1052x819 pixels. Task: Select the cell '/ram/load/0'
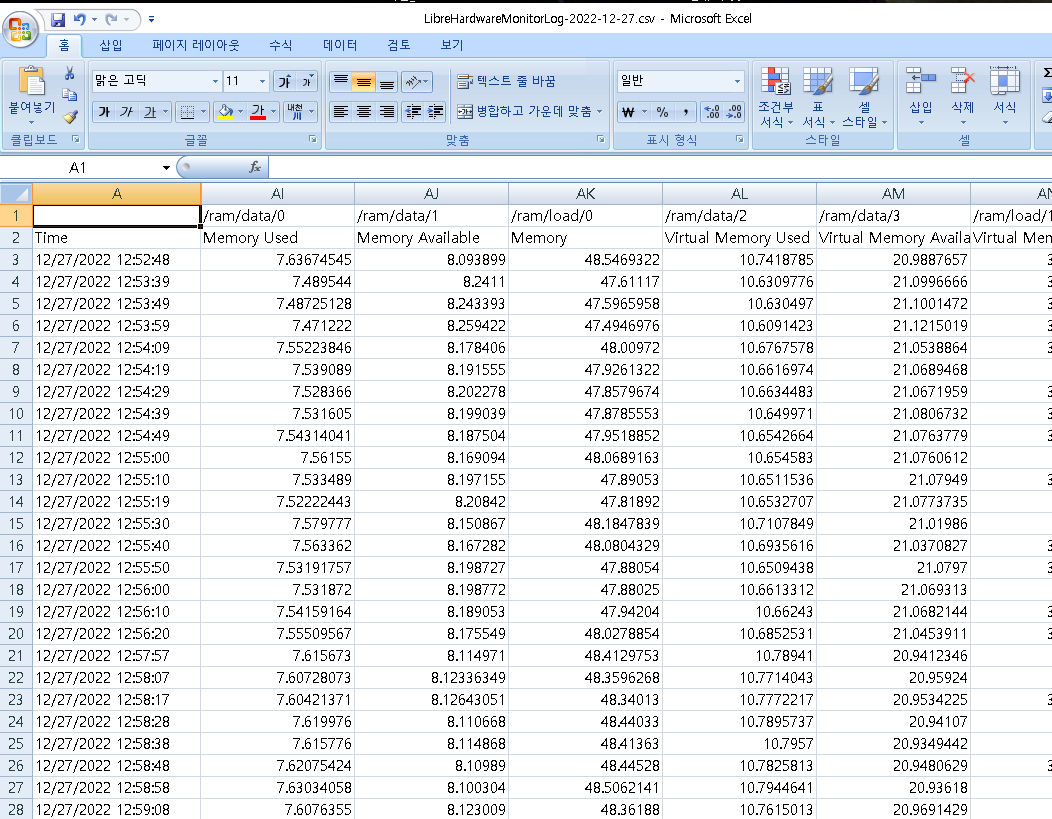click(585, 215)
